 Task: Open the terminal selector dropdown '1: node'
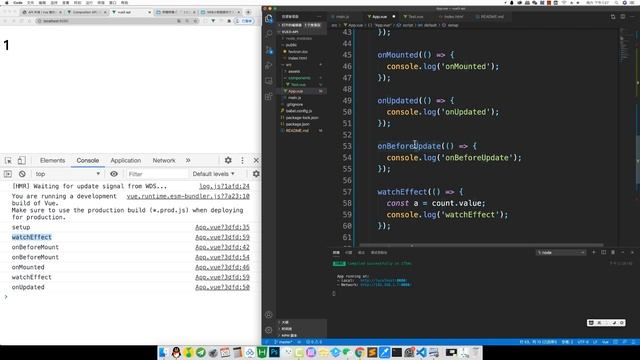[561, 253]
